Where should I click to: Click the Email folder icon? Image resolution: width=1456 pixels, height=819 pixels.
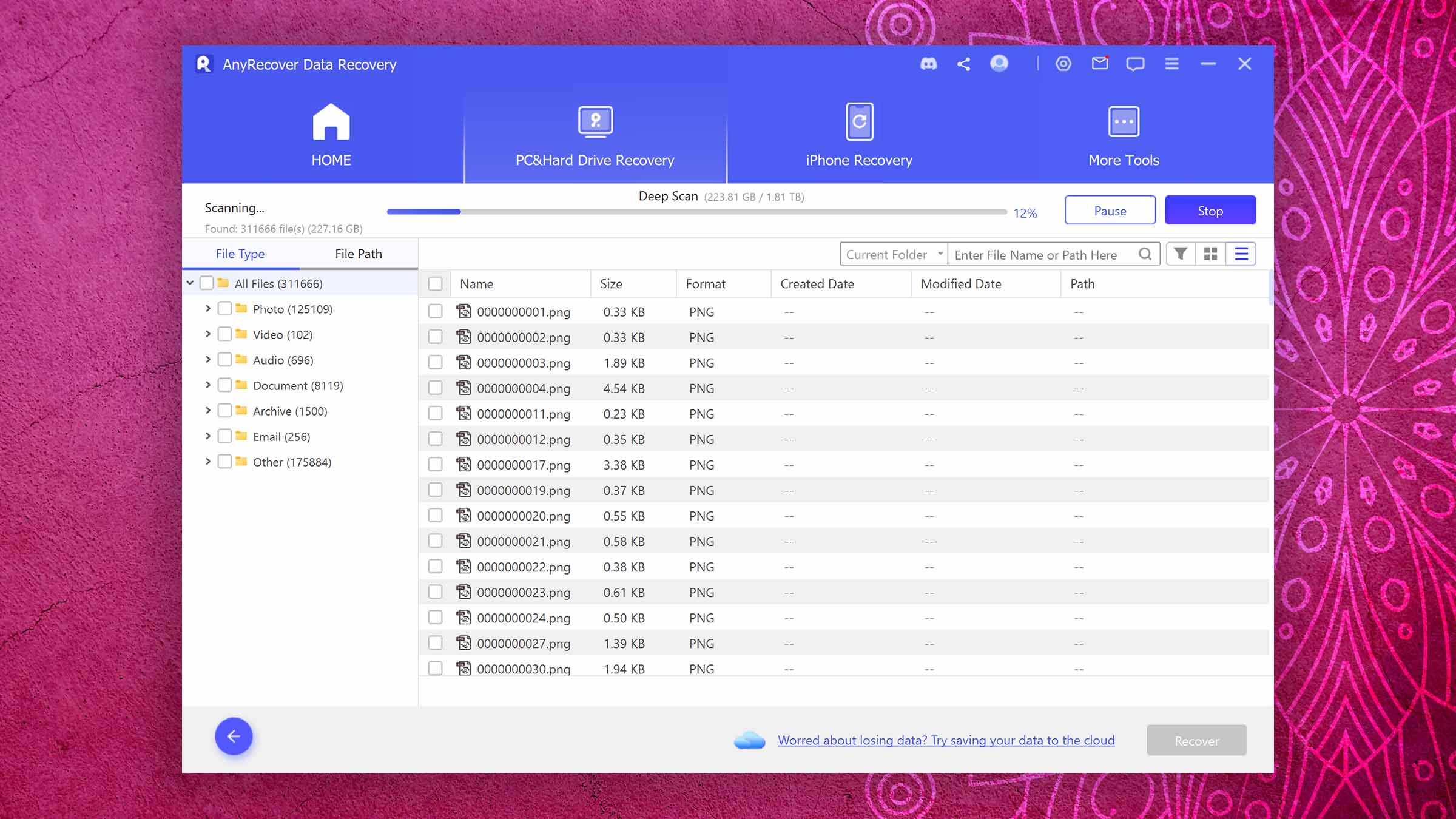tap(241, 436)
